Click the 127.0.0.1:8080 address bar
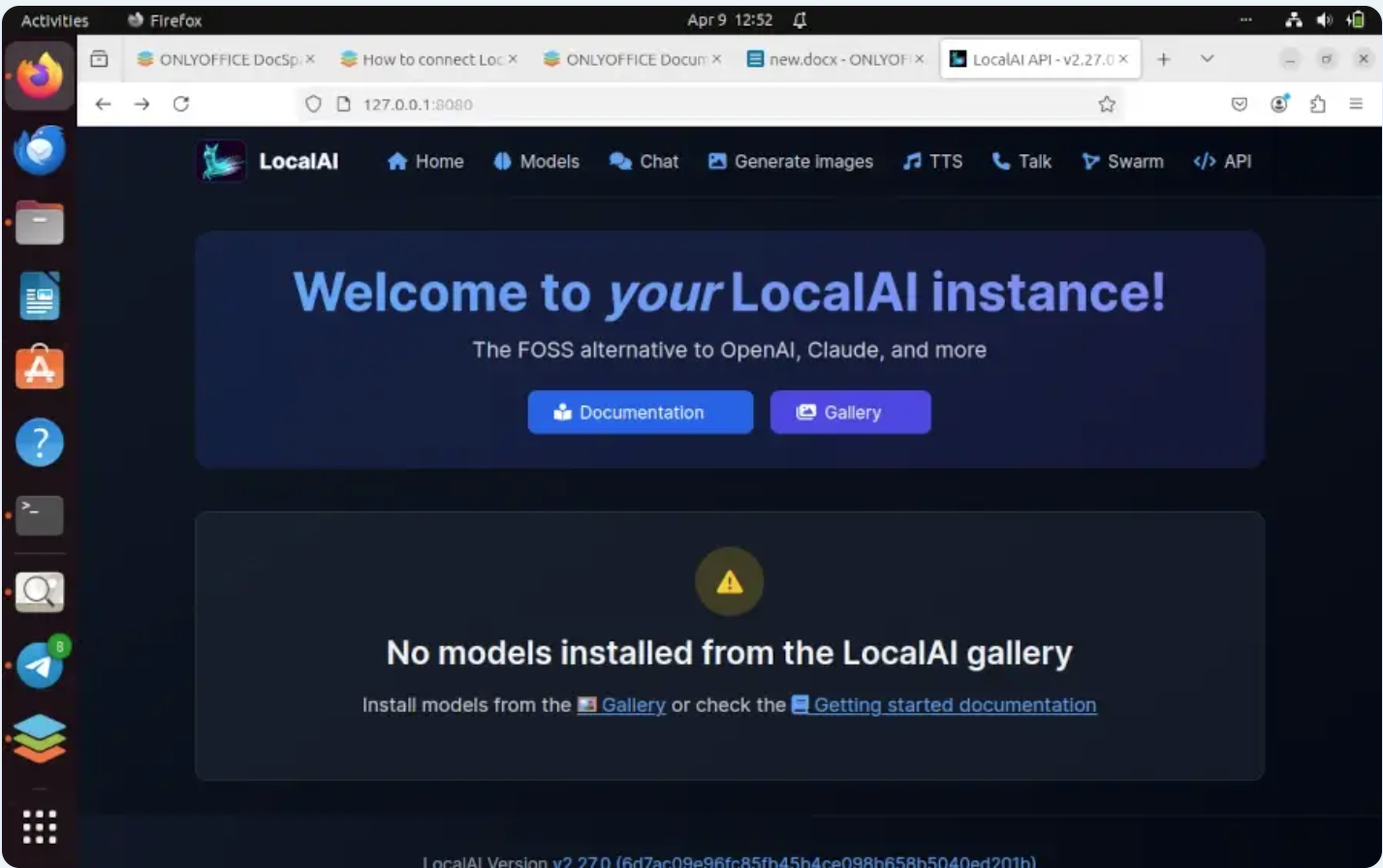 [x=712, y=104]
